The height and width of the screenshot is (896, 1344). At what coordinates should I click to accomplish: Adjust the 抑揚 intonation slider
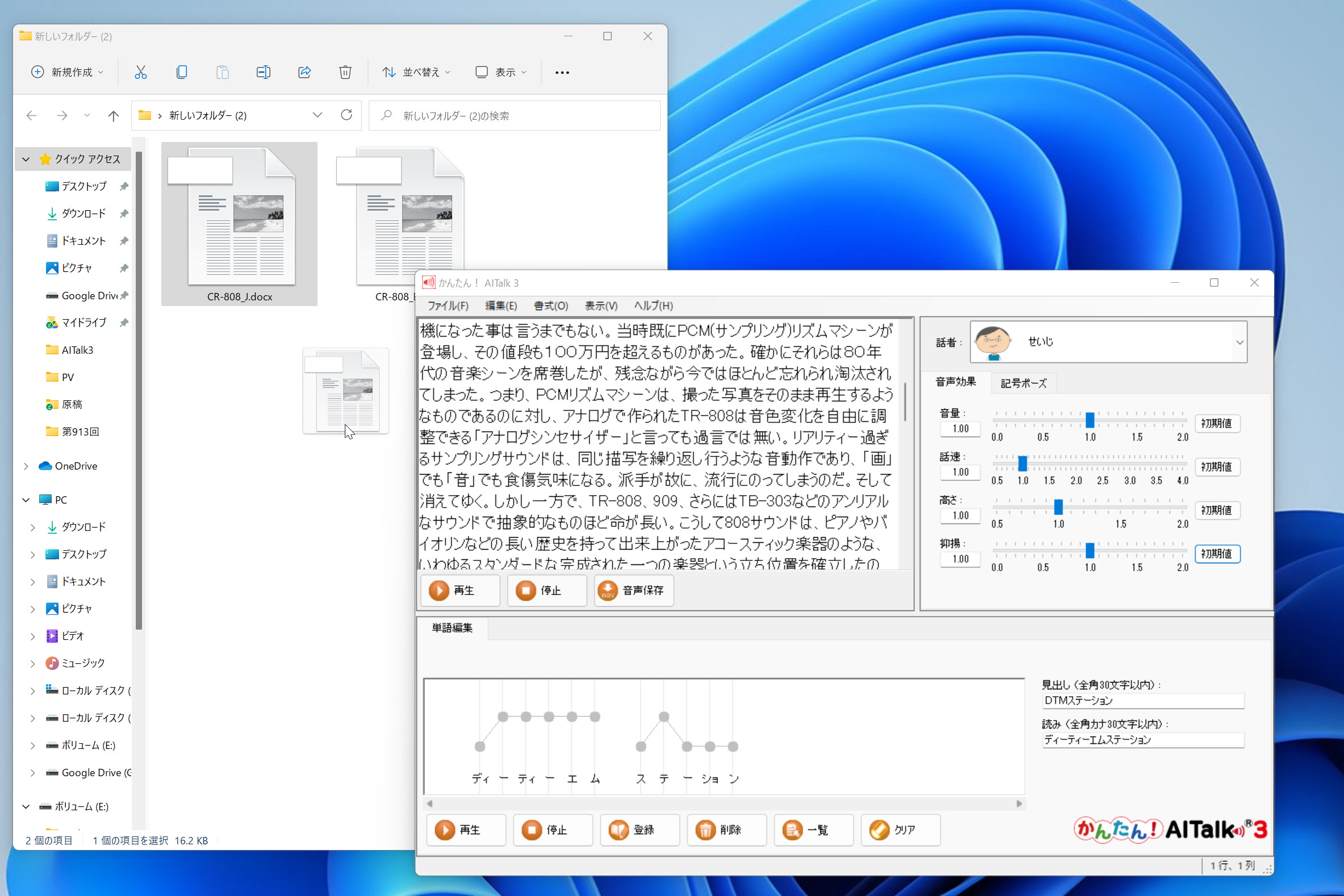tap(1090, 550)
